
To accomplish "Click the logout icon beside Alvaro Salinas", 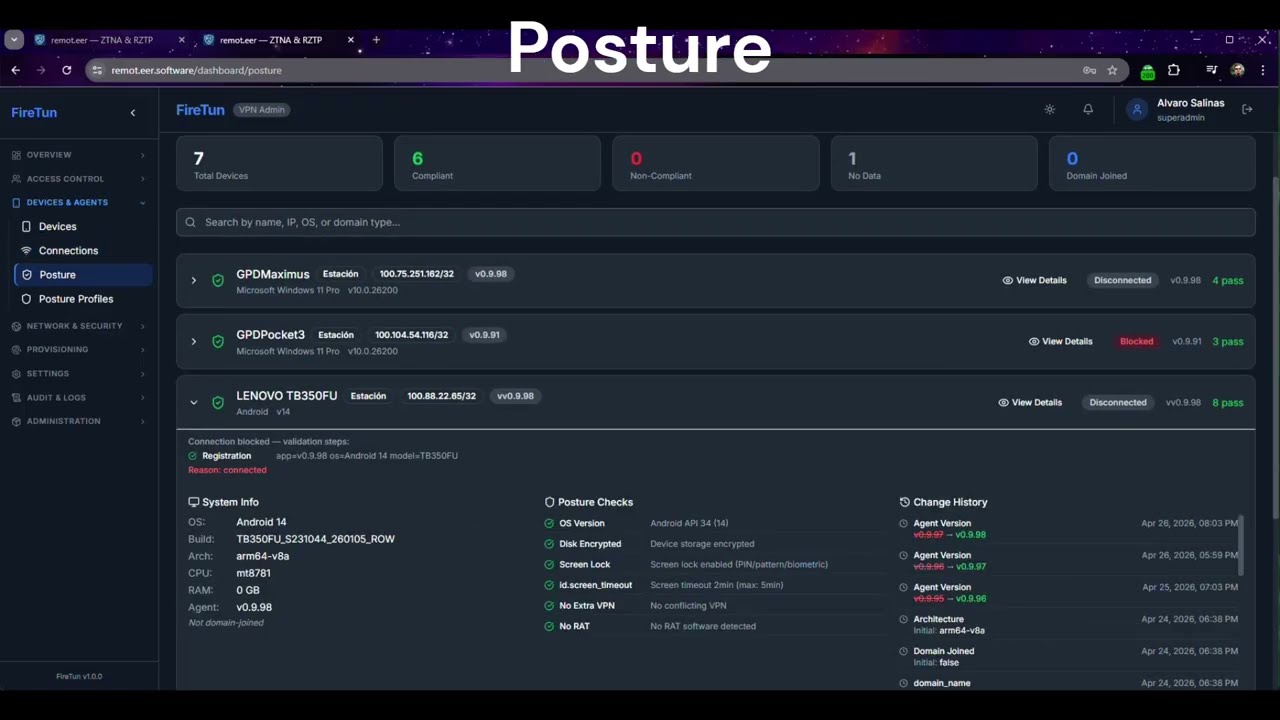I will (1247, 109).
